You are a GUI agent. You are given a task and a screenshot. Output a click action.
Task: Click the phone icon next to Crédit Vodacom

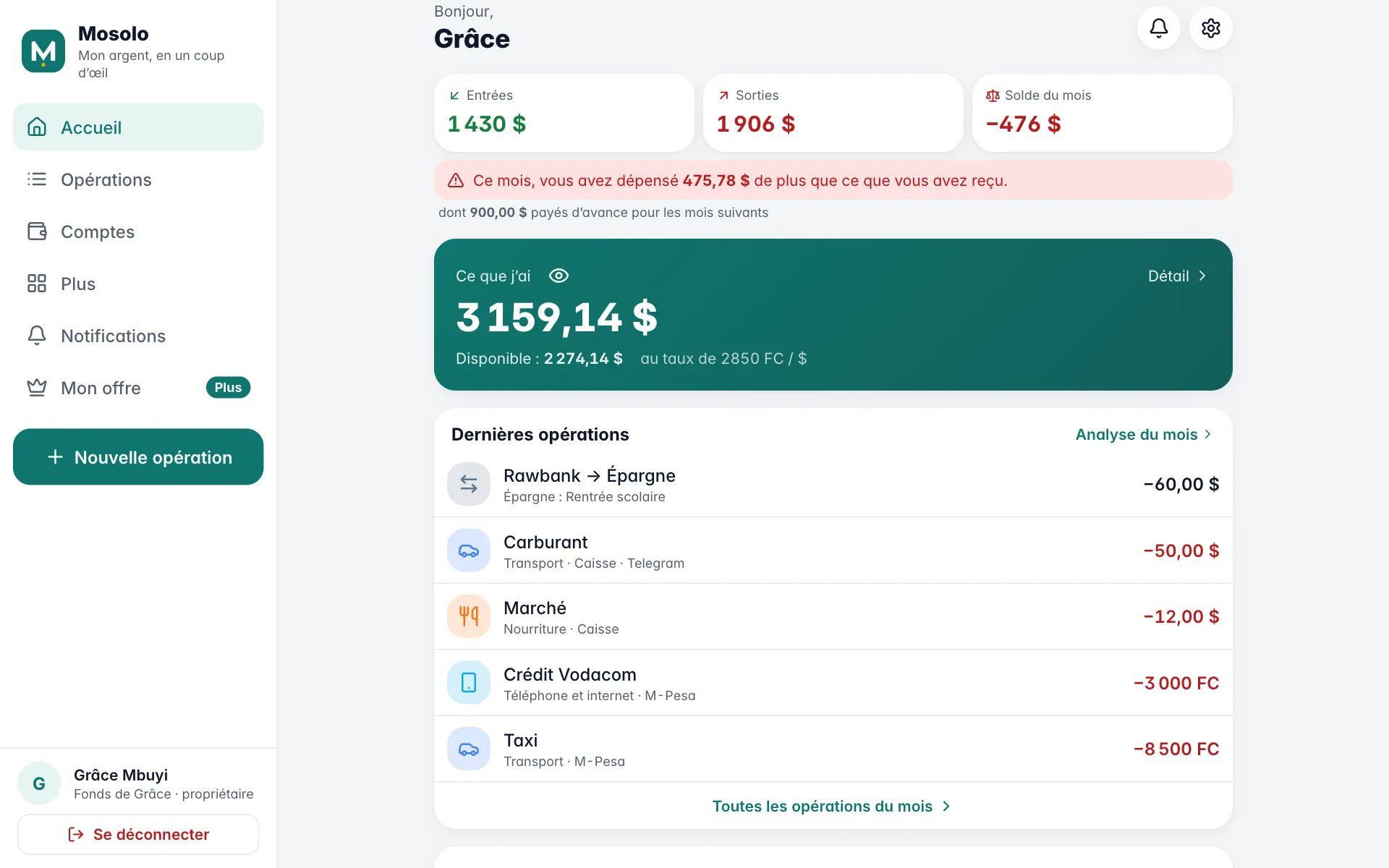pos(469,683)
